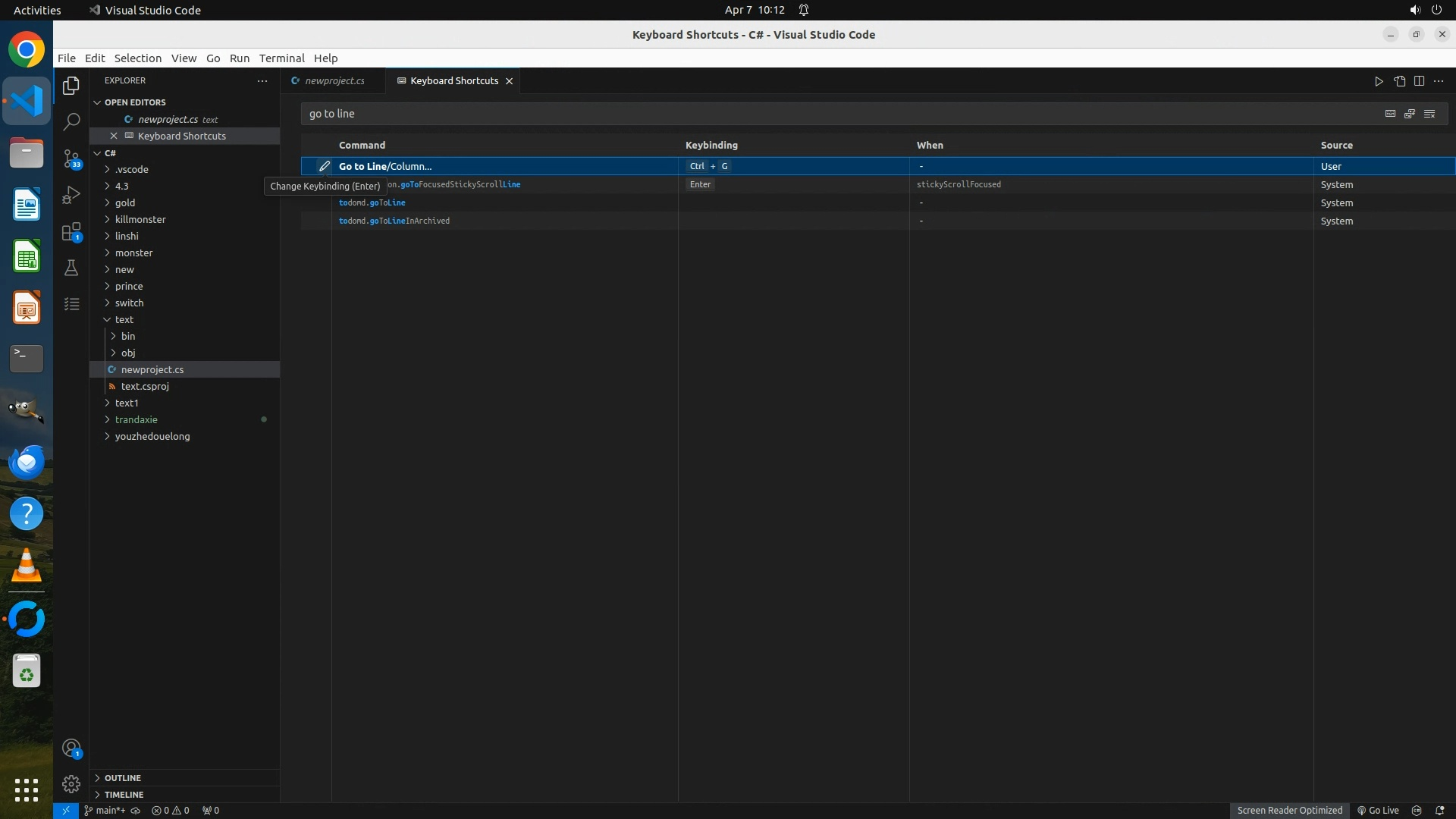Click the keybindings search input field
Viewport: 1456px width, 819px height.
click(834, 114)
